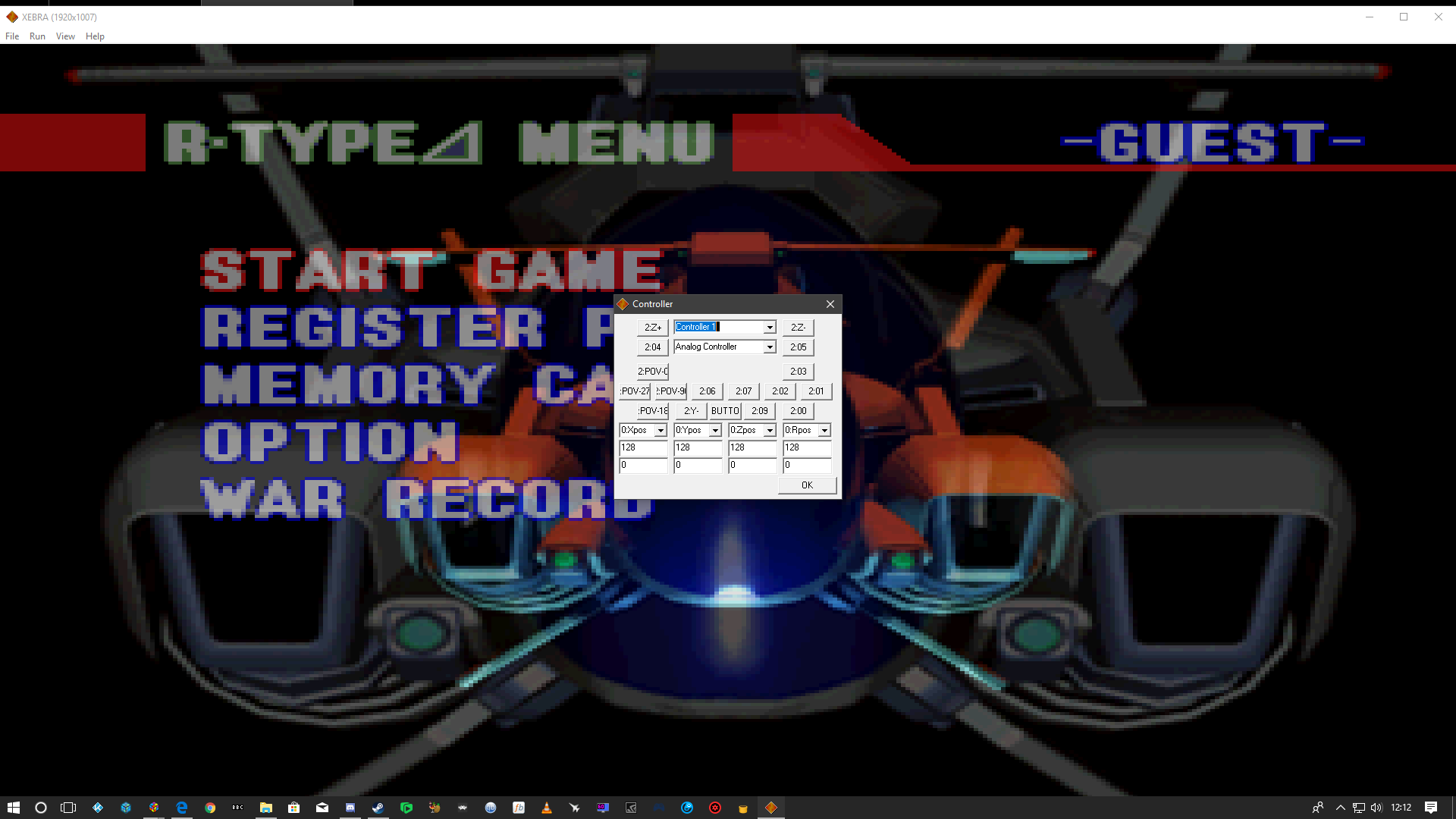
Task: Click the POV-27 direction button
Action: pos(635,391)
